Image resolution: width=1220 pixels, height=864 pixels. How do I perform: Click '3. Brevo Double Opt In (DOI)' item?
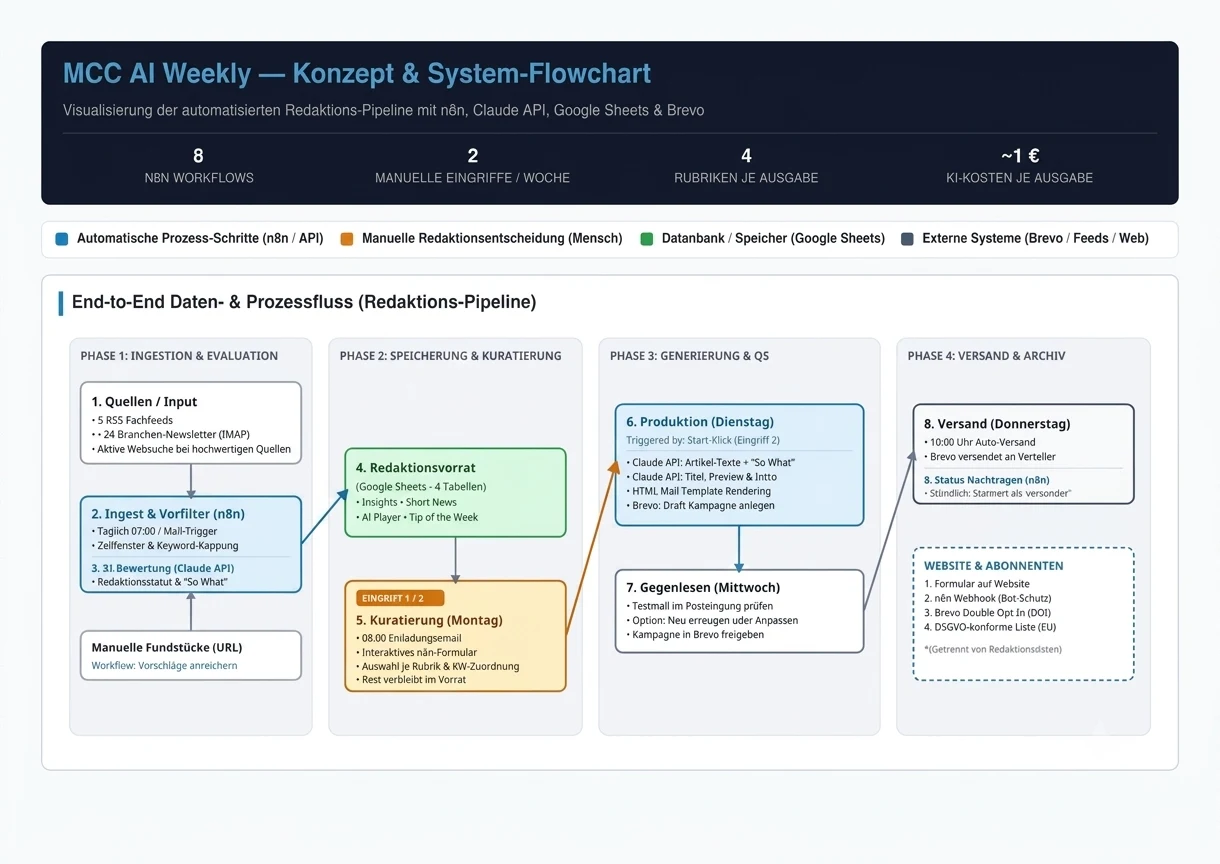point(987,613)
